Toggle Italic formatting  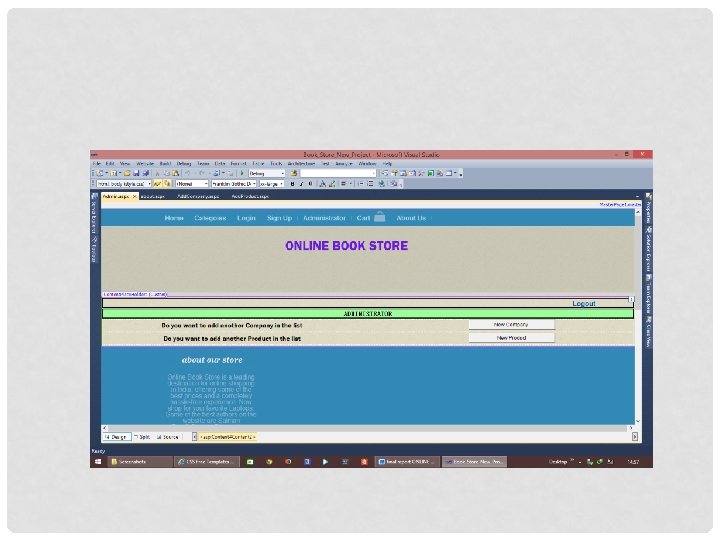click(301, 184)
